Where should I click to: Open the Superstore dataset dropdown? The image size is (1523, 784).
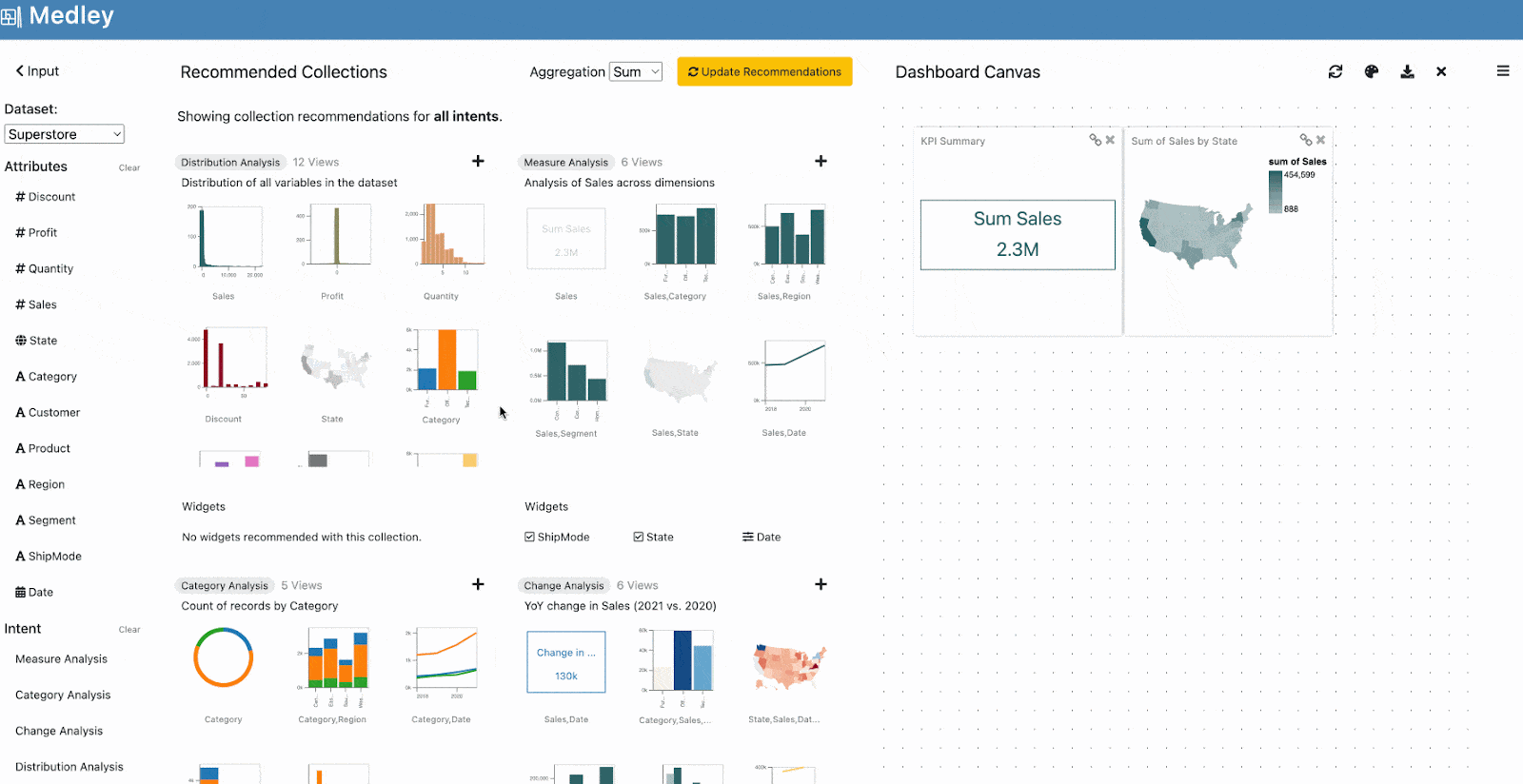65,134
